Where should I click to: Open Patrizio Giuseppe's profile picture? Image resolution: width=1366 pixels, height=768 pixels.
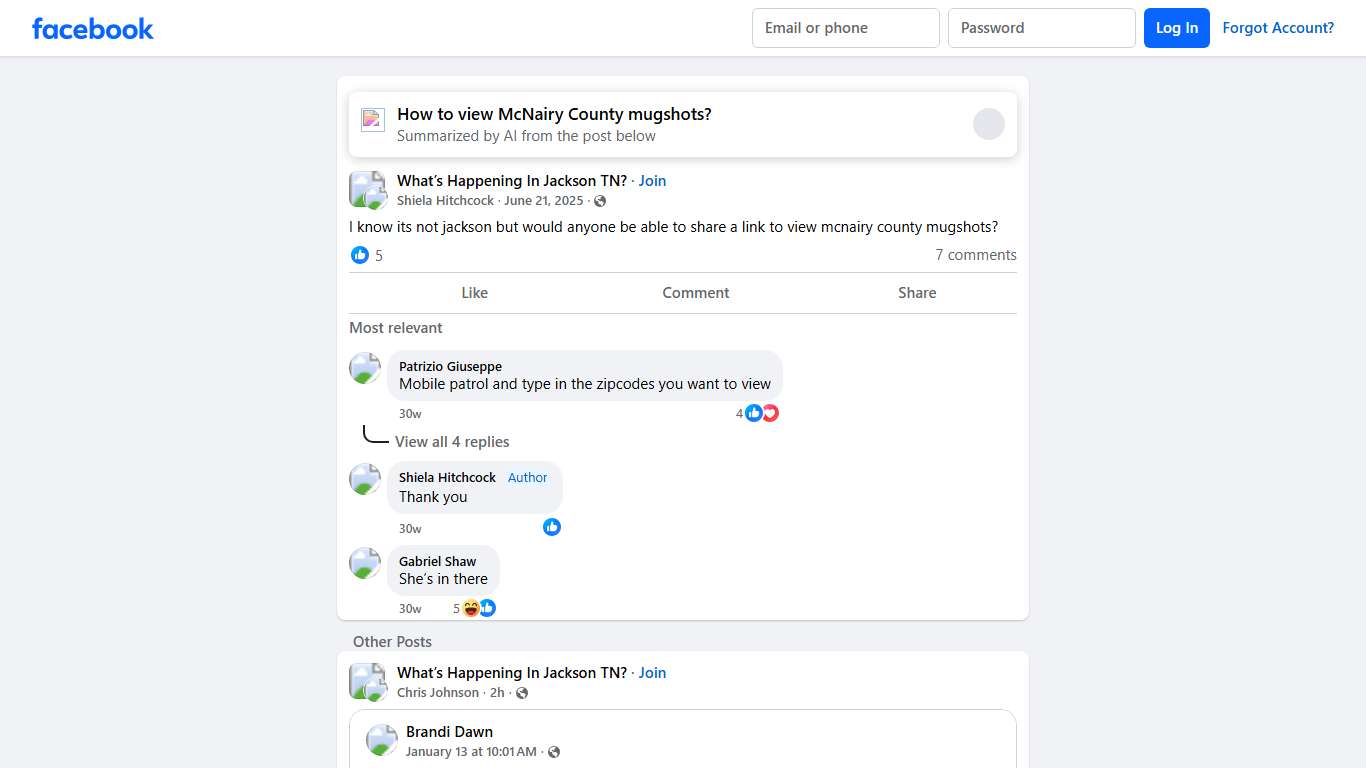pos(365,368)
